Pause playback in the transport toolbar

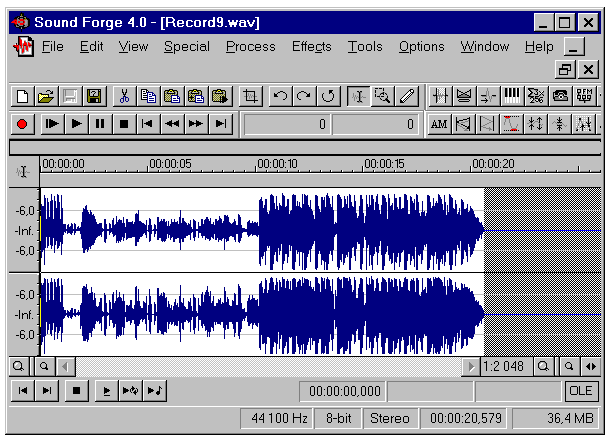point(100,124)
